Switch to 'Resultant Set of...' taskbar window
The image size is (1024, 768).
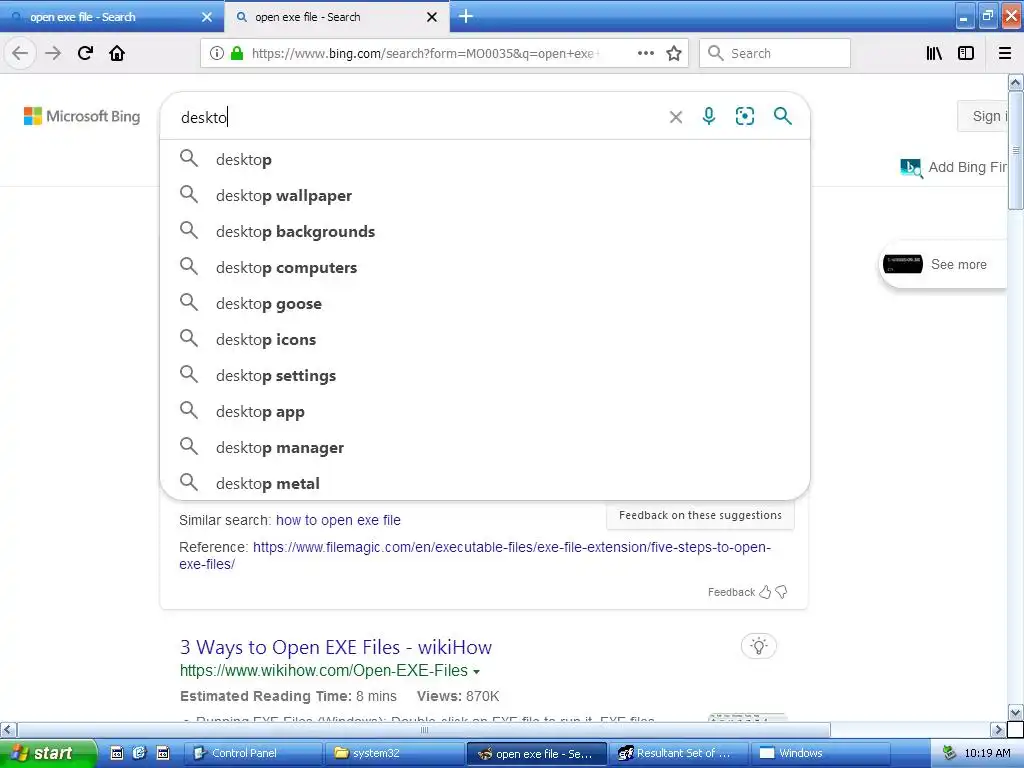(x=677, y=753)
